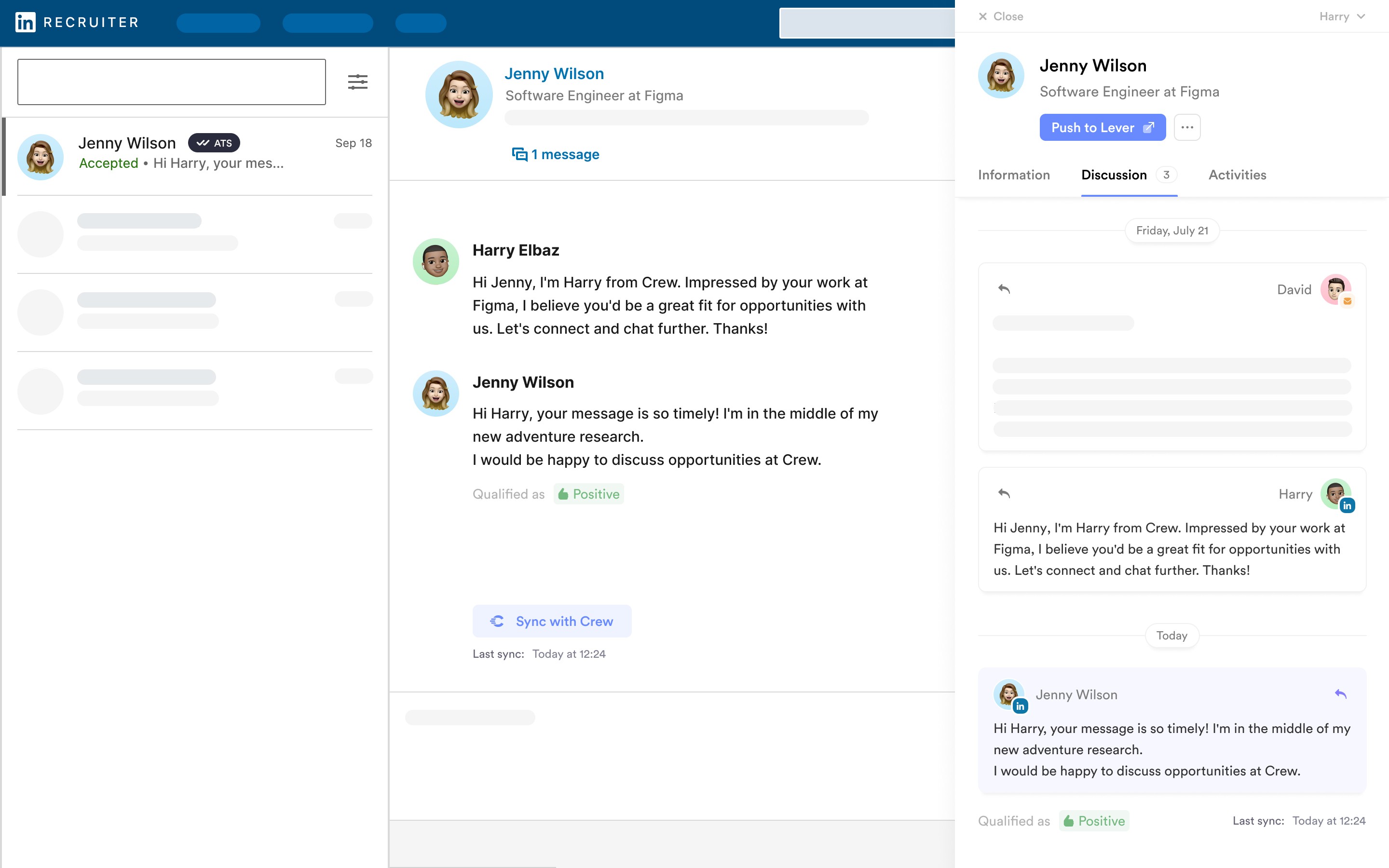The width and height of the screenshot is (1389, 868).
Task: Click the LinkedIn Recruiter logo
Action: 77,22
